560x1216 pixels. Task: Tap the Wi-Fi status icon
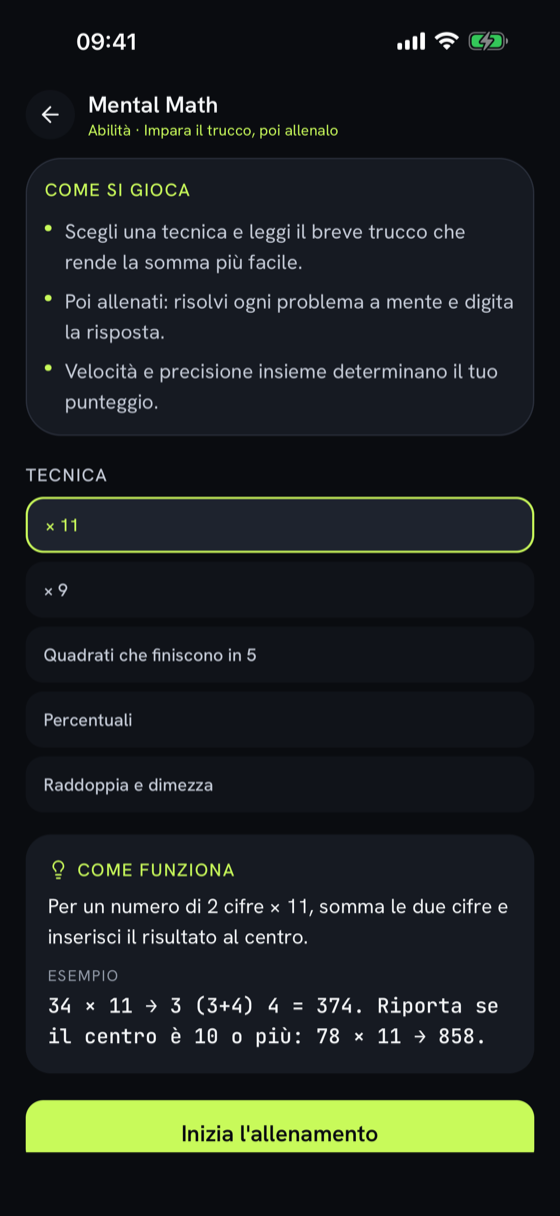click(x=448, y=41)
